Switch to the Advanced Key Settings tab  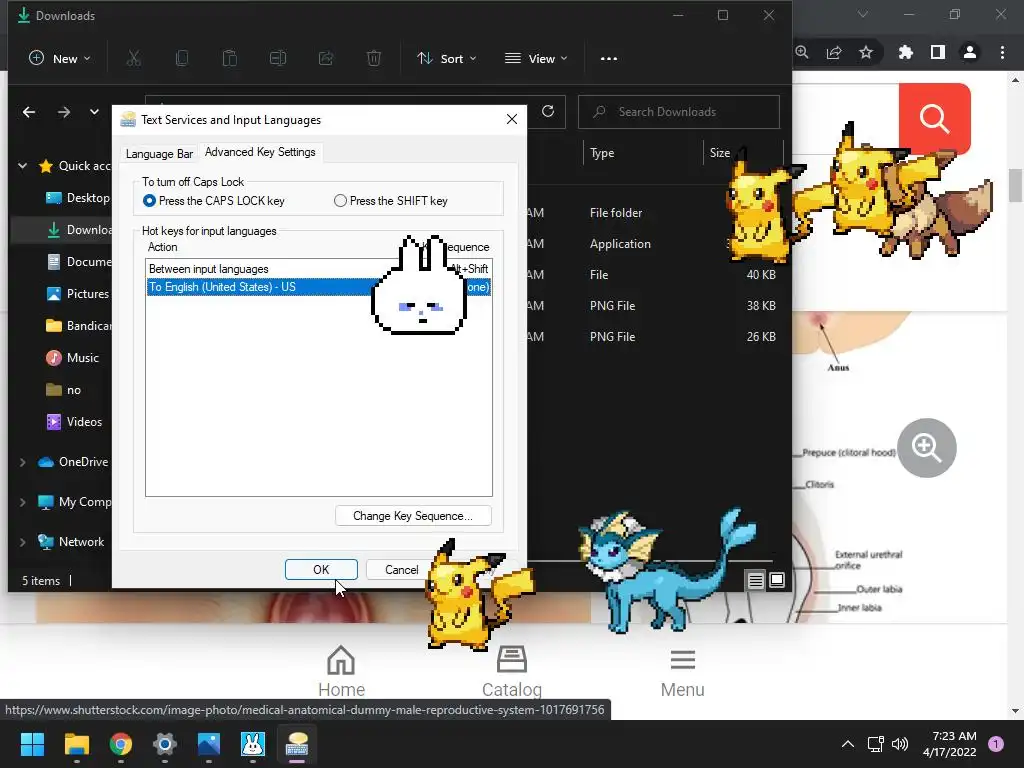pos(260,152)
